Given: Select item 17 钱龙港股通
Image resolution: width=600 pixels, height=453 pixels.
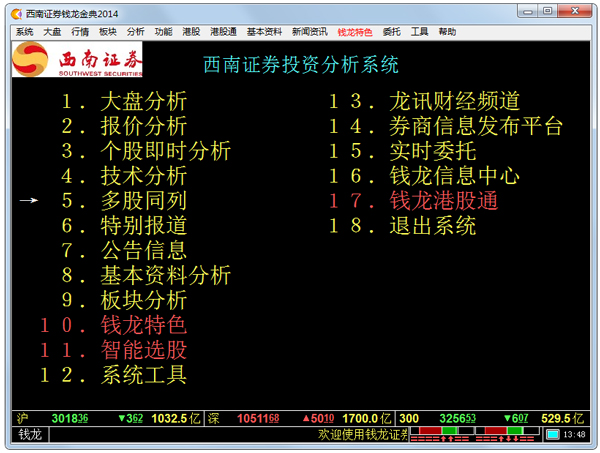Looking at the screenshot, I should [x=413, y=201].
